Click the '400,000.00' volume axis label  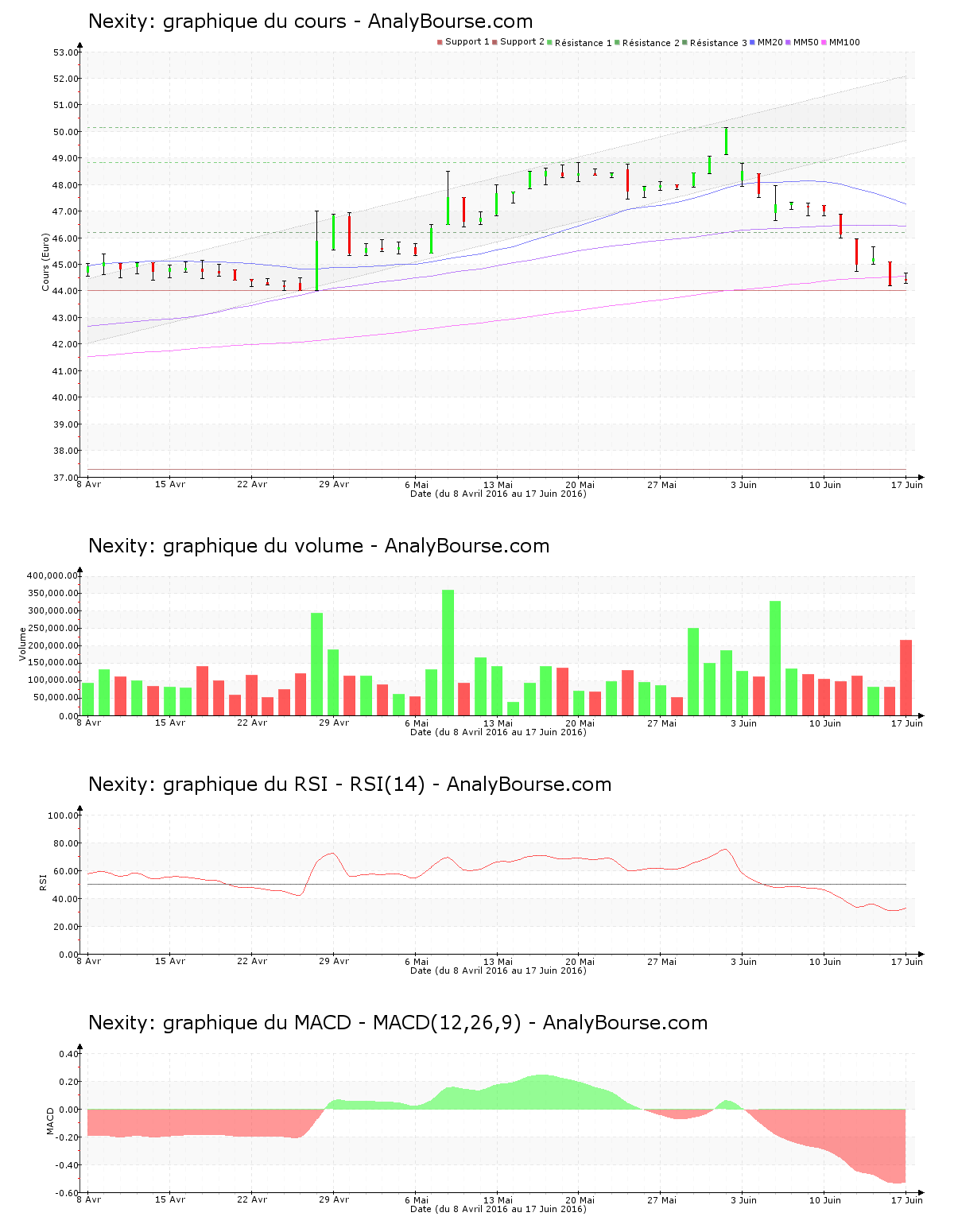52,575
